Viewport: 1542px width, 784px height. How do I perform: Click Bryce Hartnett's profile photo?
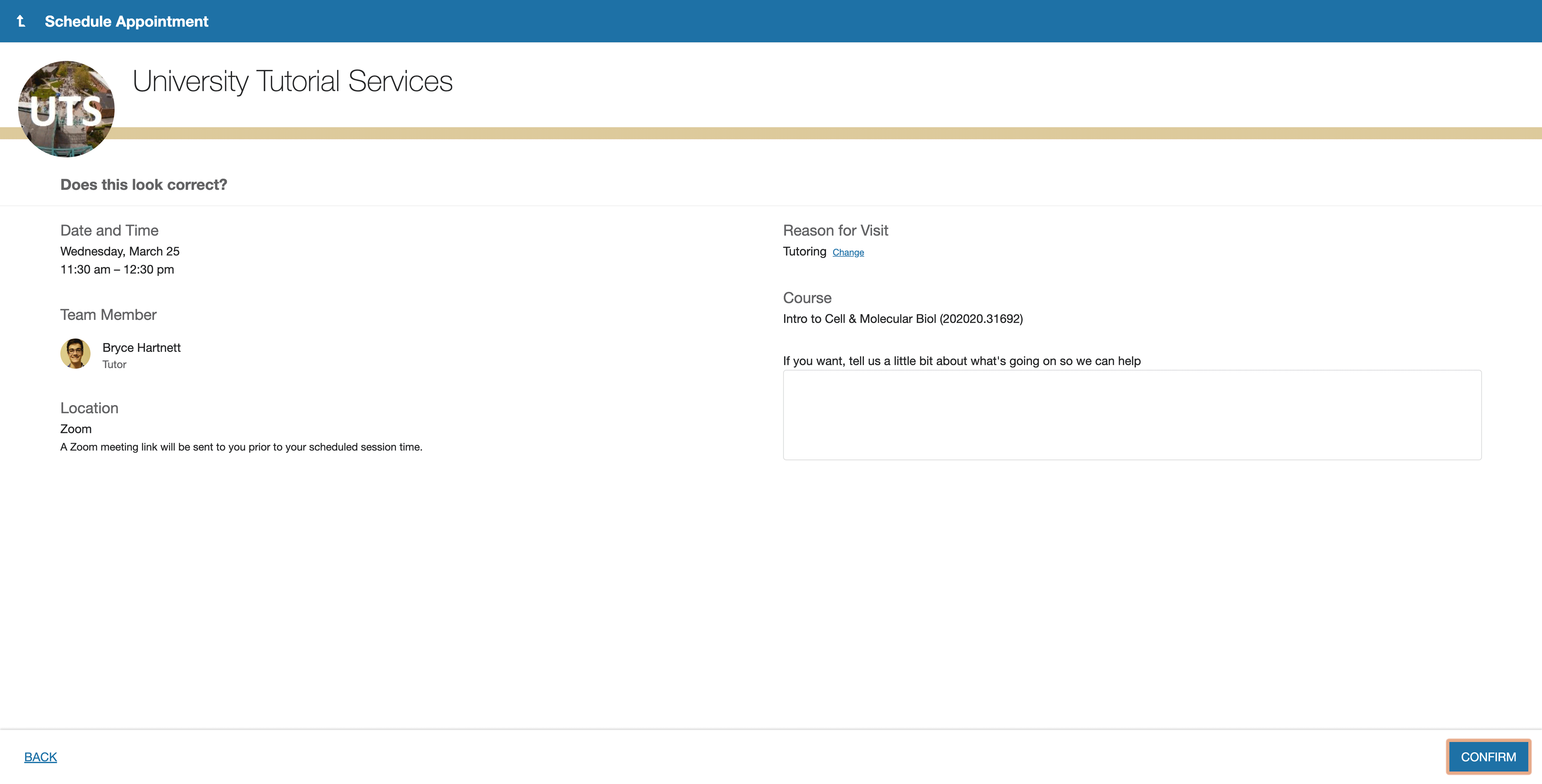tap(76, 354)
